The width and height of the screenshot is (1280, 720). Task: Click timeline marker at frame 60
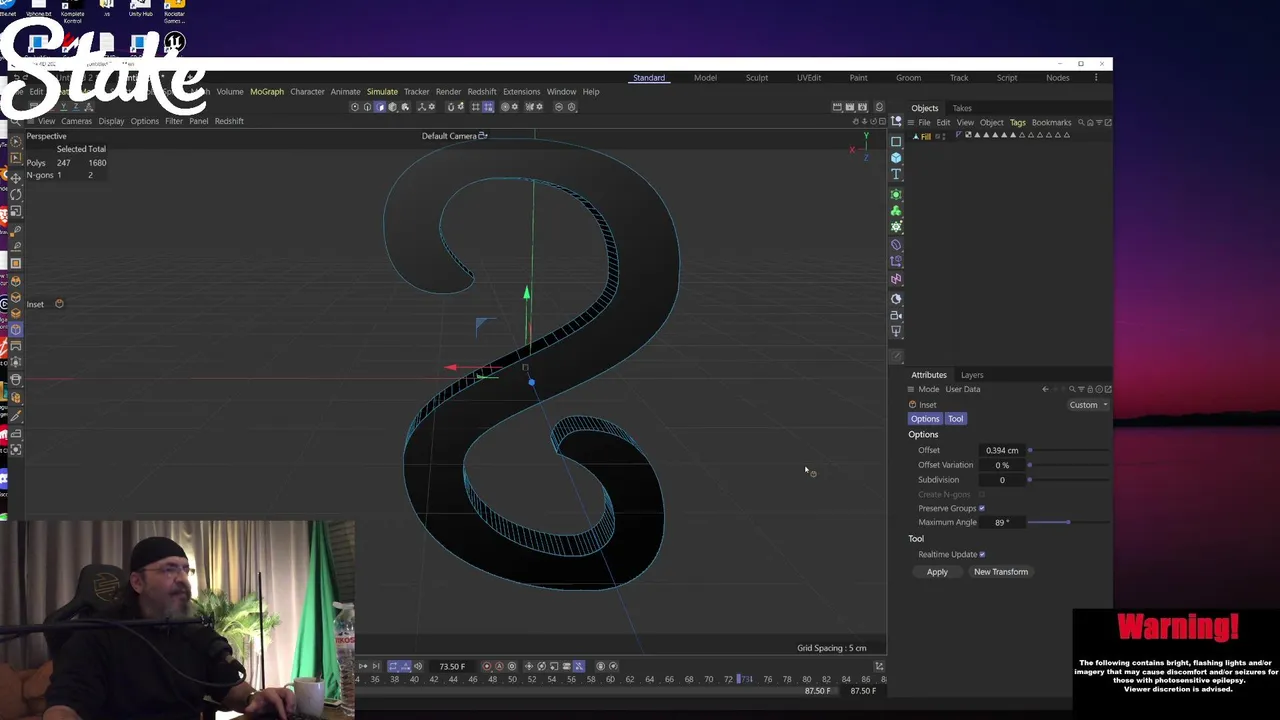tap(610, 680)
